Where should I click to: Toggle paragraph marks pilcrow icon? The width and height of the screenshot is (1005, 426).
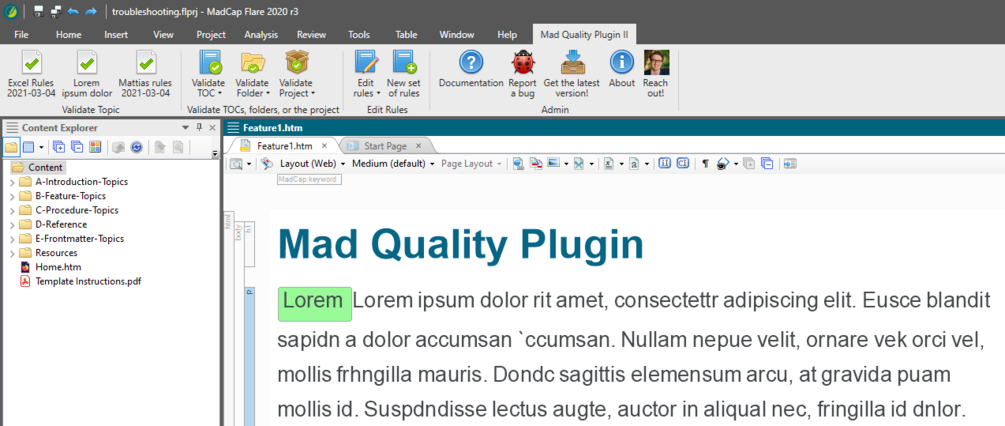[x=705, y=164]
